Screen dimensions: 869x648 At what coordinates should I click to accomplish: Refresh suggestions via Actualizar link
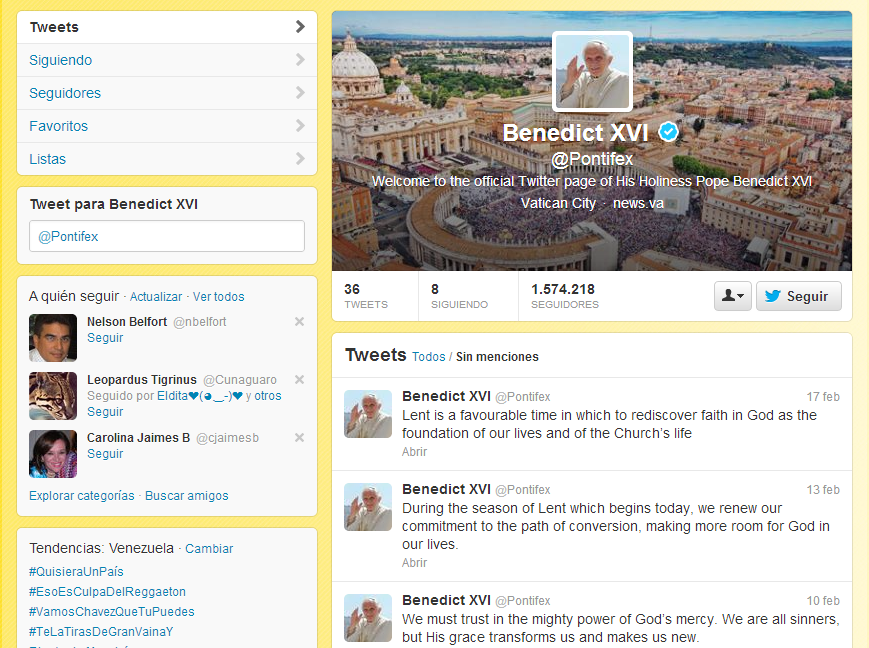point(156,297)
